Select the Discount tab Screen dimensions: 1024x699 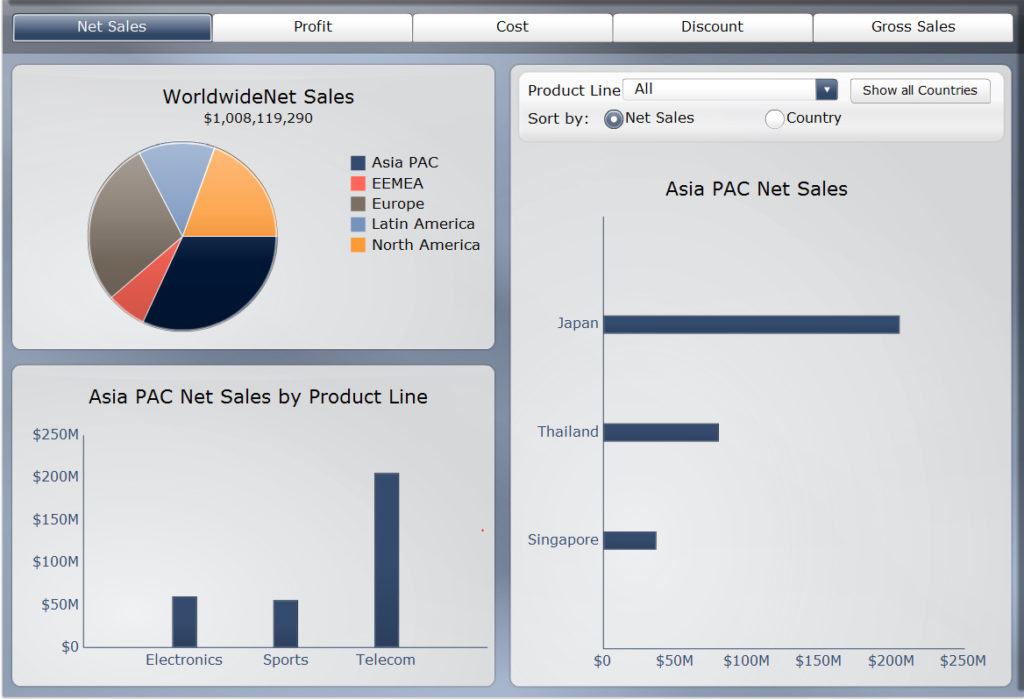[712, 27]
